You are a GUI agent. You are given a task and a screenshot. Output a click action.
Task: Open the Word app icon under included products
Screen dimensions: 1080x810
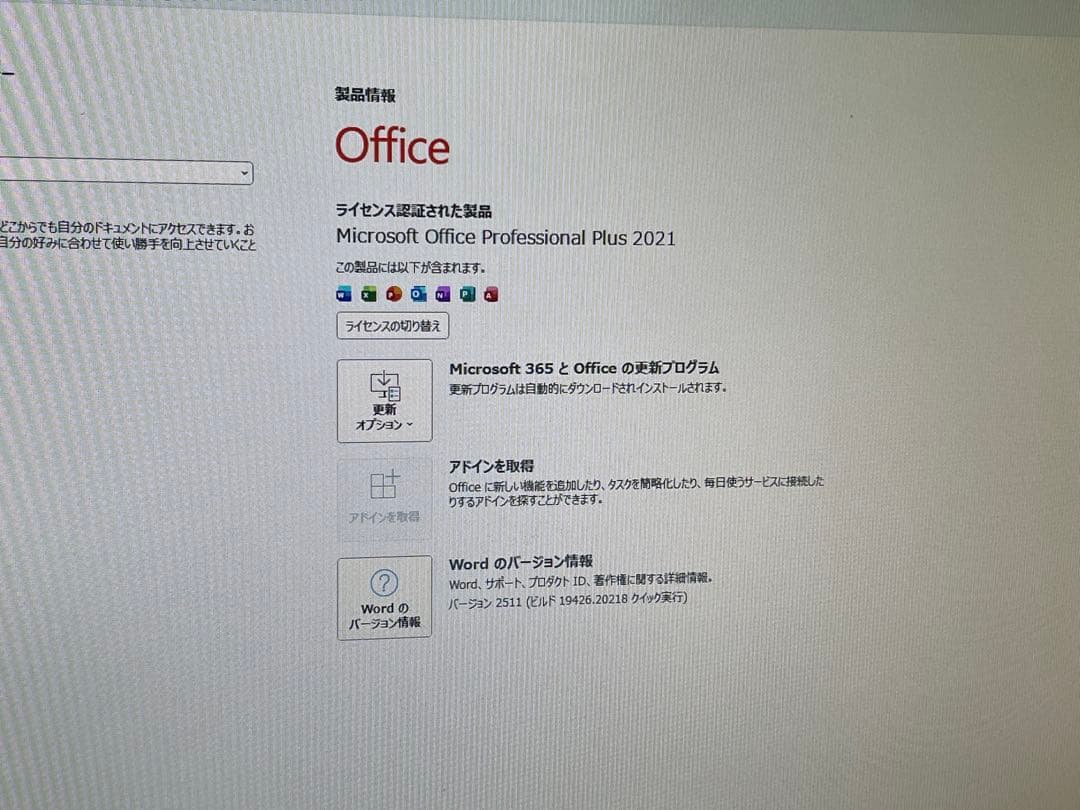pyautogui.click(x=344, y=293)
